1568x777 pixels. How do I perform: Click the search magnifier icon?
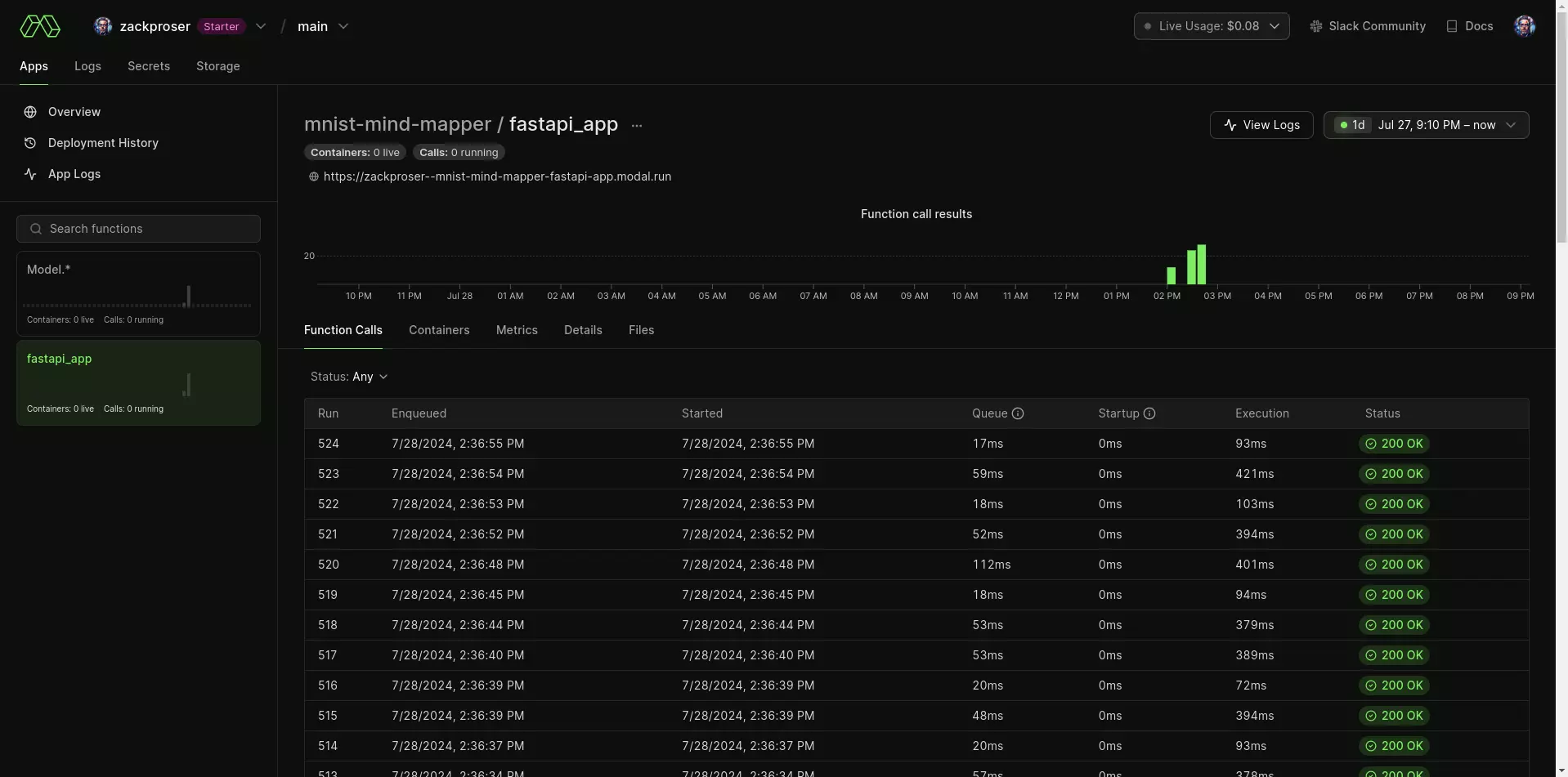tap(36, 229)
